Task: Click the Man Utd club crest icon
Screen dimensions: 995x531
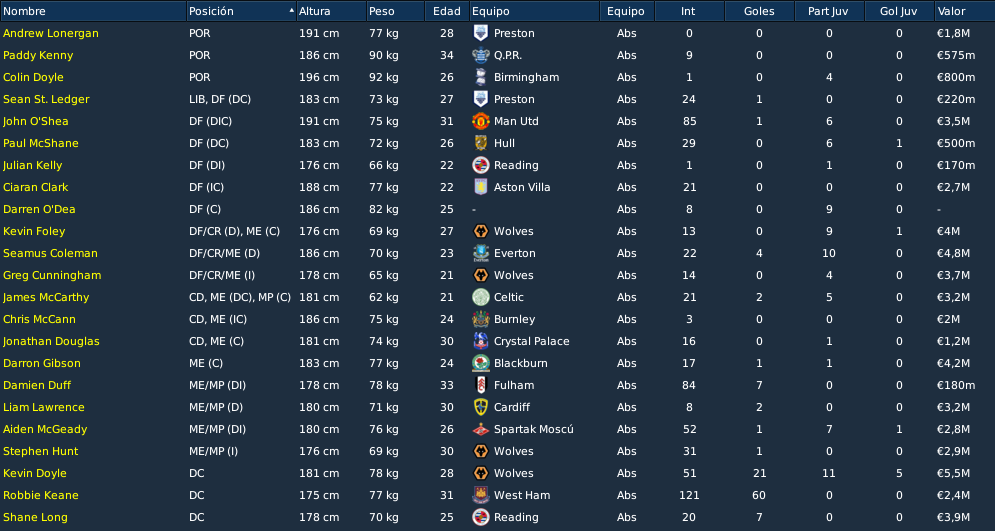Action: click(x=480, y=121)
